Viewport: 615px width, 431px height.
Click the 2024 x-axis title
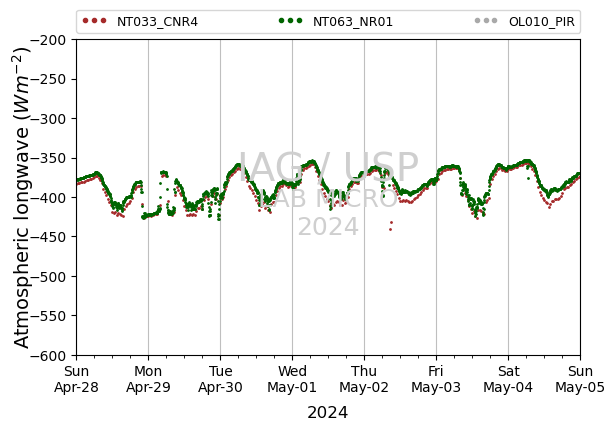click(x=328, y=413)
